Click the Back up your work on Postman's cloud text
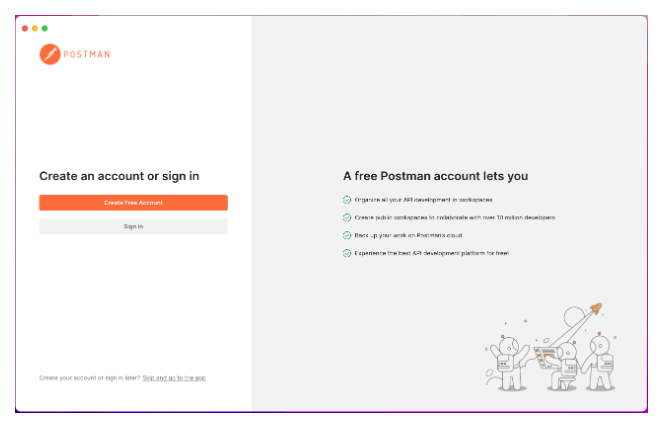664x434 pixels. click(408, 235)
